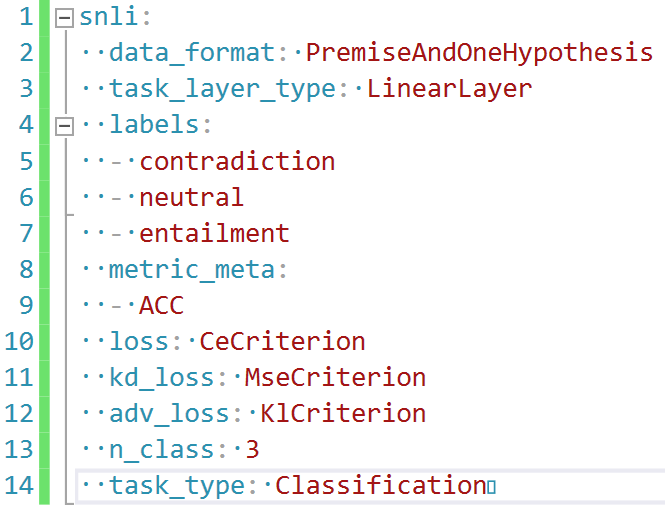Place cursor in PremiseAndOneHypothesis value
Screen dimensions: 665x520
click(x=479, y=53)
